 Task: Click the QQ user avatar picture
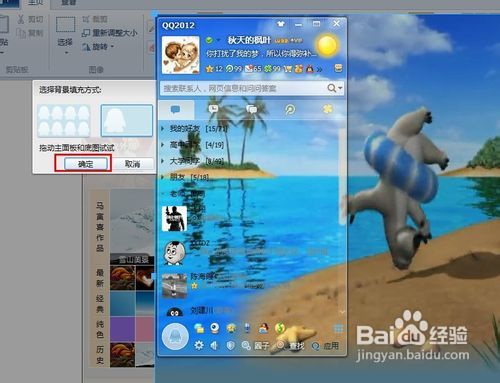point(180,55)
